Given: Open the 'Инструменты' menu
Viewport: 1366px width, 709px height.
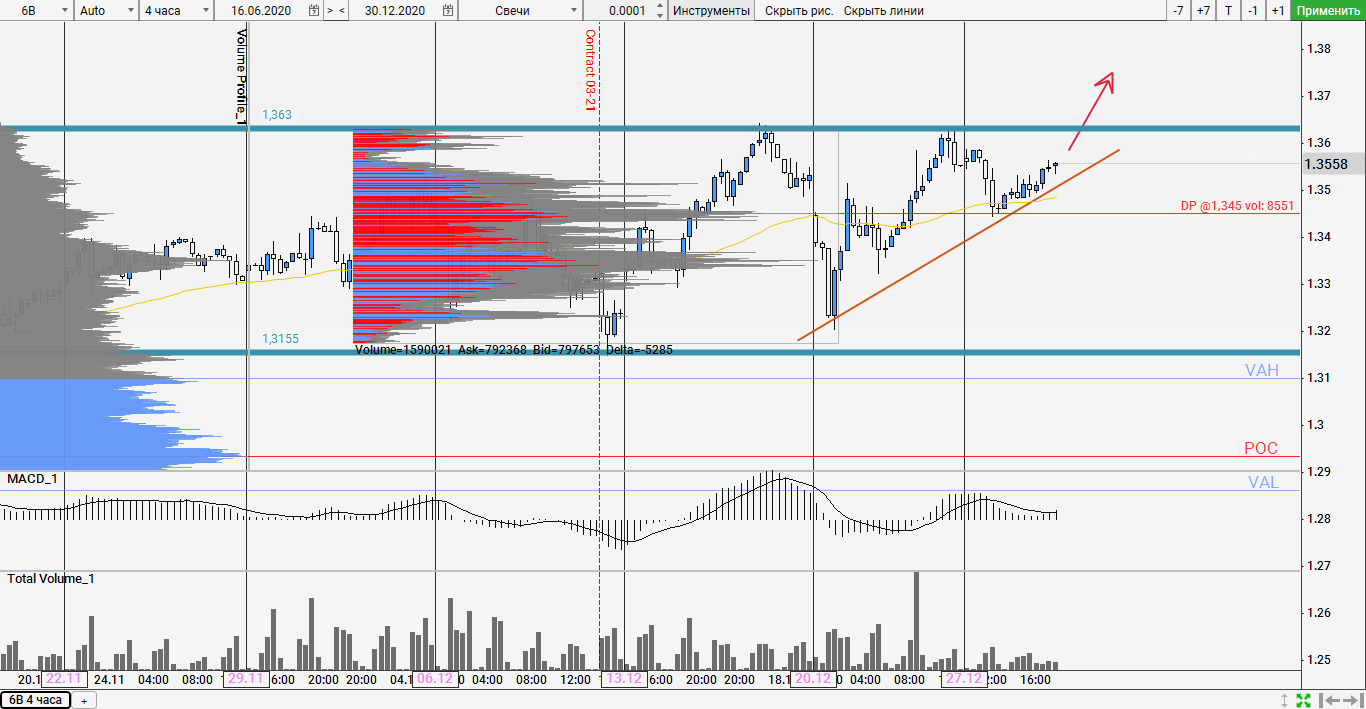Looking at the screenshot, I should click(x=711, y=11).
